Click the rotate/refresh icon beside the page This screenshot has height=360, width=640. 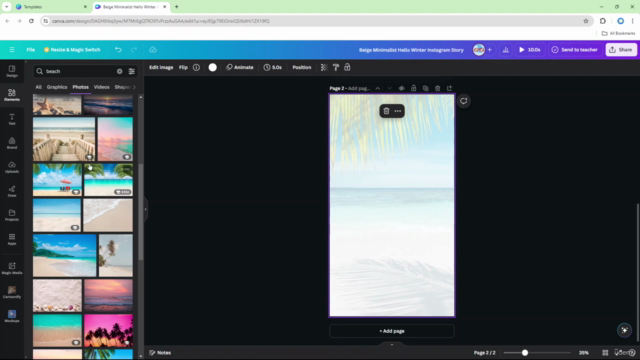464,101
